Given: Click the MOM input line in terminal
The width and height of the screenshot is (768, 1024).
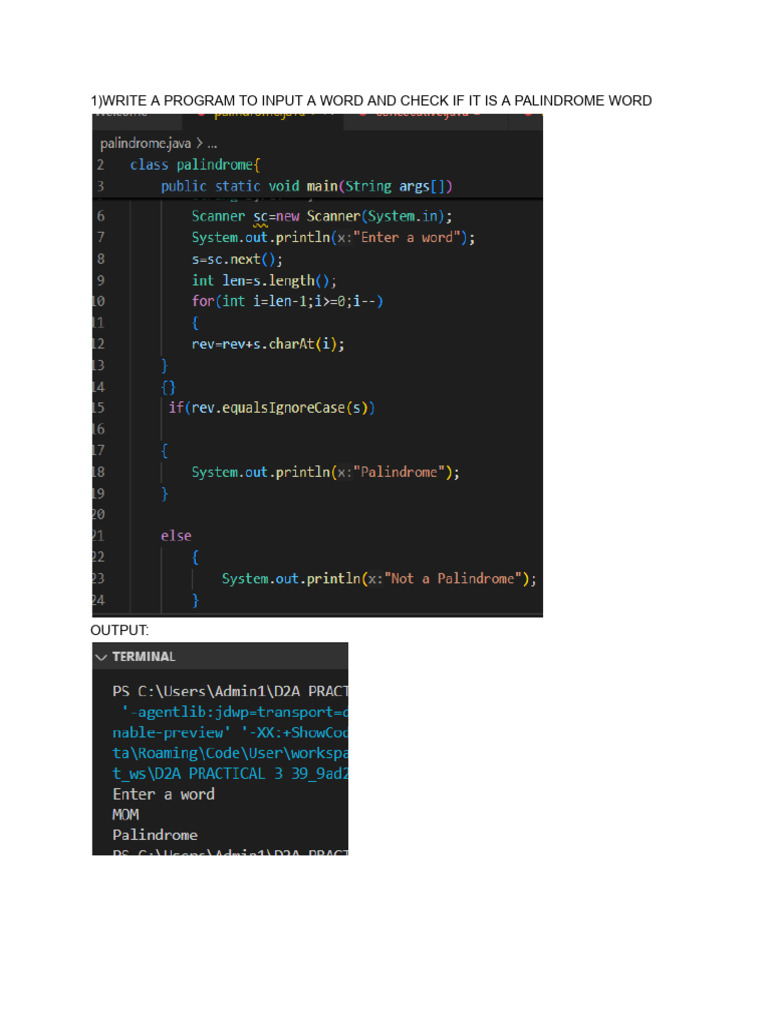Looking at the screenshot, I should tap(126, 815).
